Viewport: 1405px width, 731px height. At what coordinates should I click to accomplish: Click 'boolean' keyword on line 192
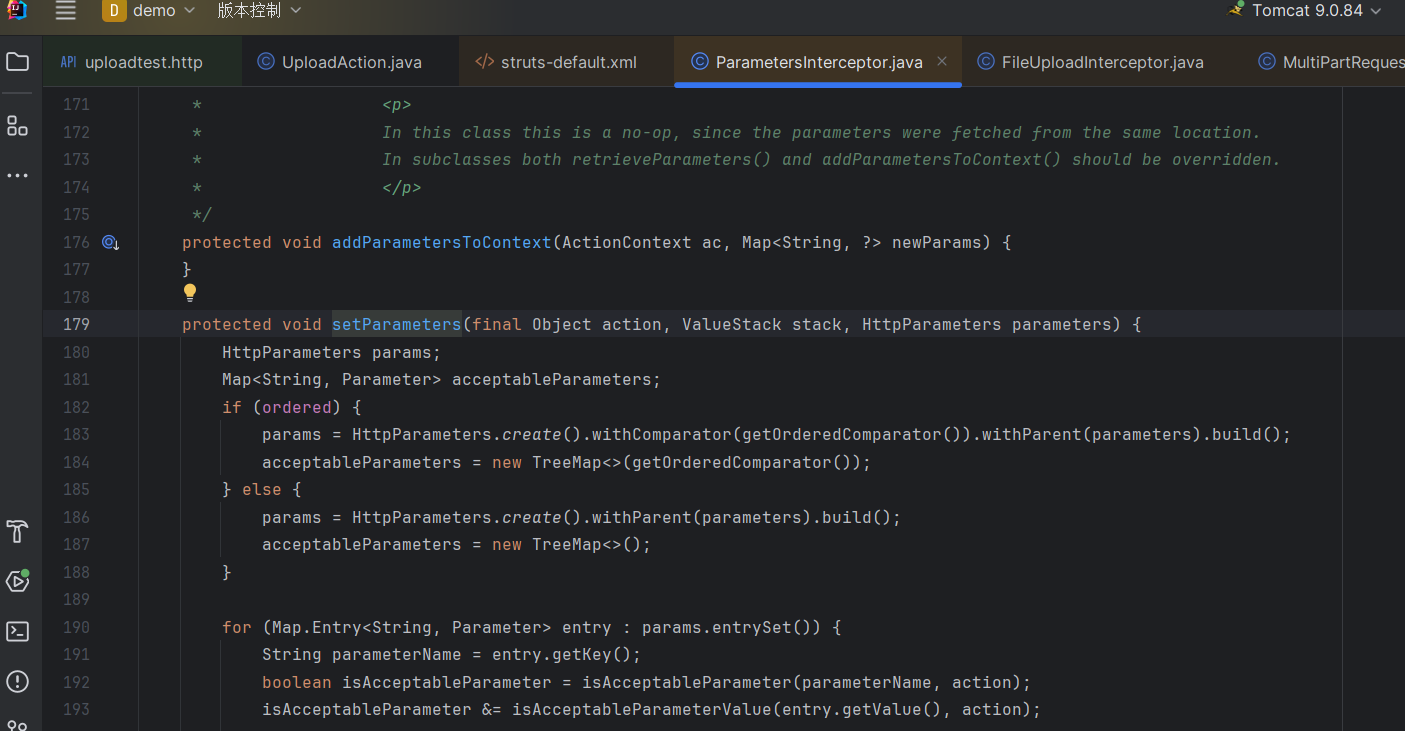click(x=297, y=682)
